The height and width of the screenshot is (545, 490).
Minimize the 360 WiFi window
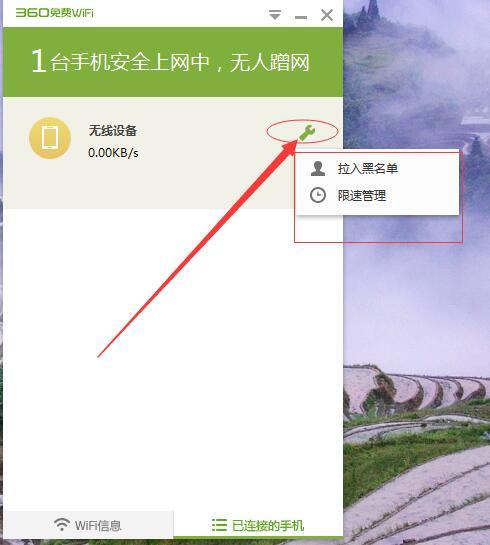pos(301,17)
